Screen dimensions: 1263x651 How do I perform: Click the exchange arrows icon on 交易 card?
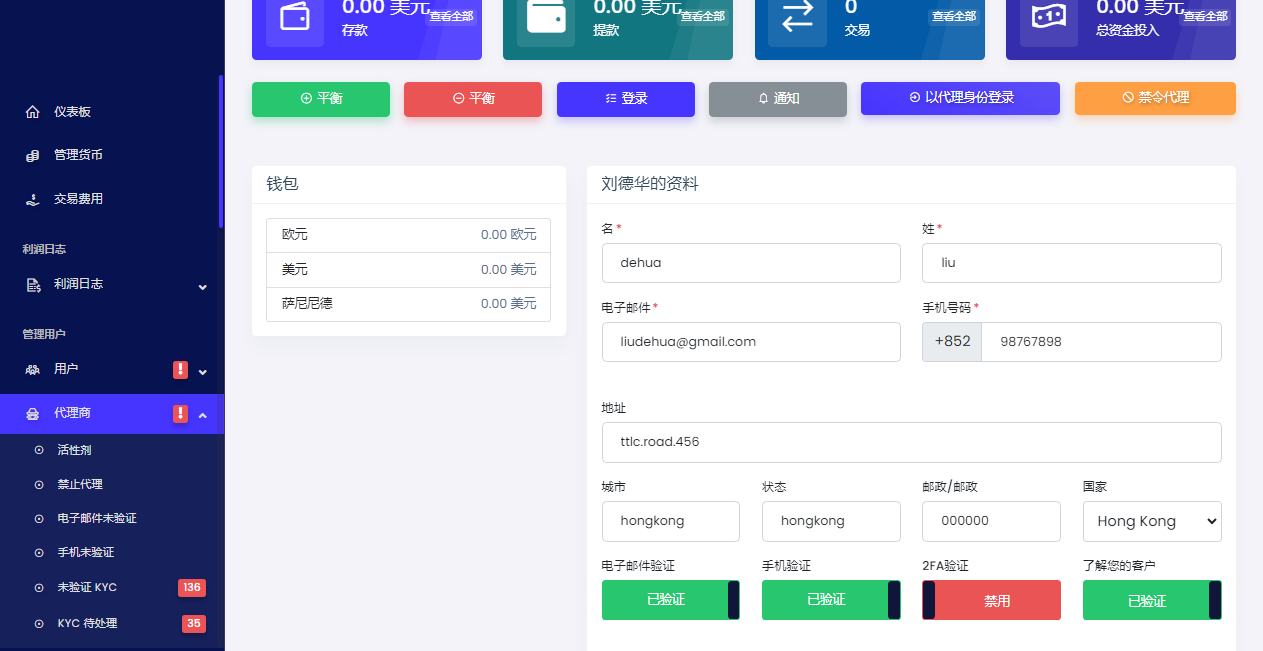click(x=797, y=18)
